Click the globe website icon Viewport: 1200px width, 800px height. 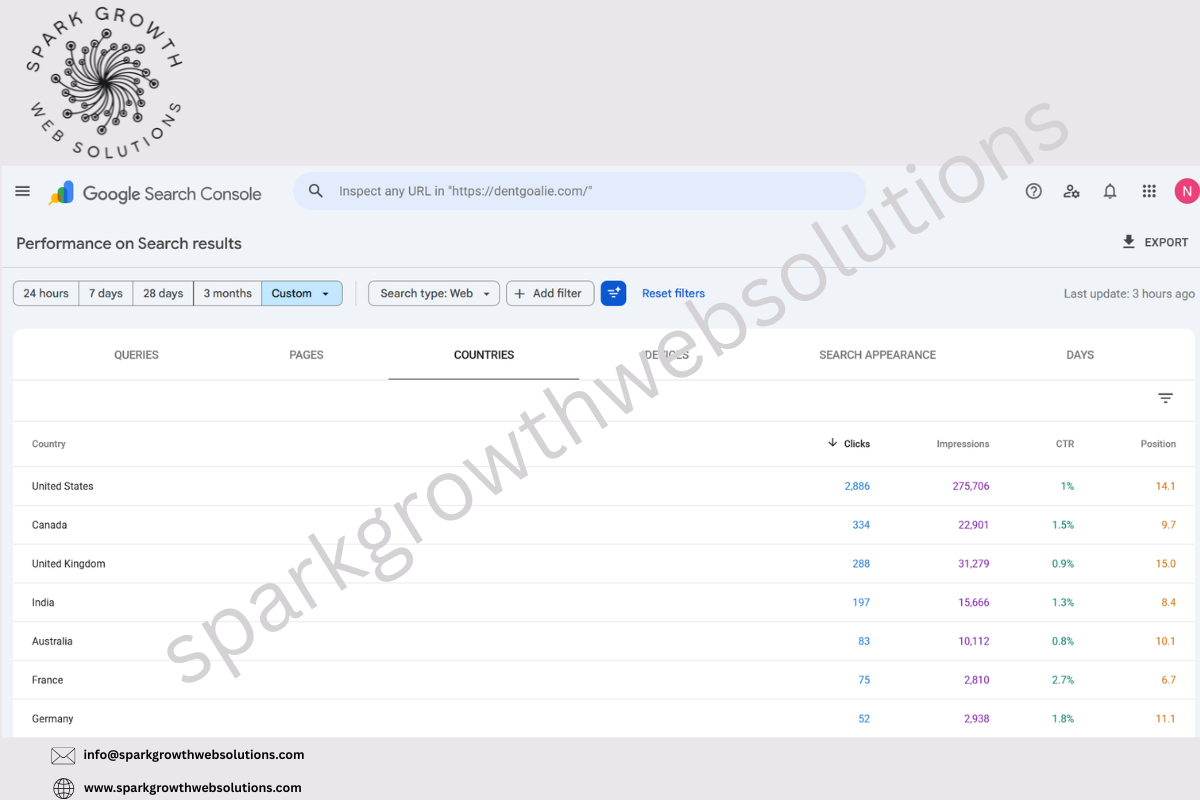point(63,788)
